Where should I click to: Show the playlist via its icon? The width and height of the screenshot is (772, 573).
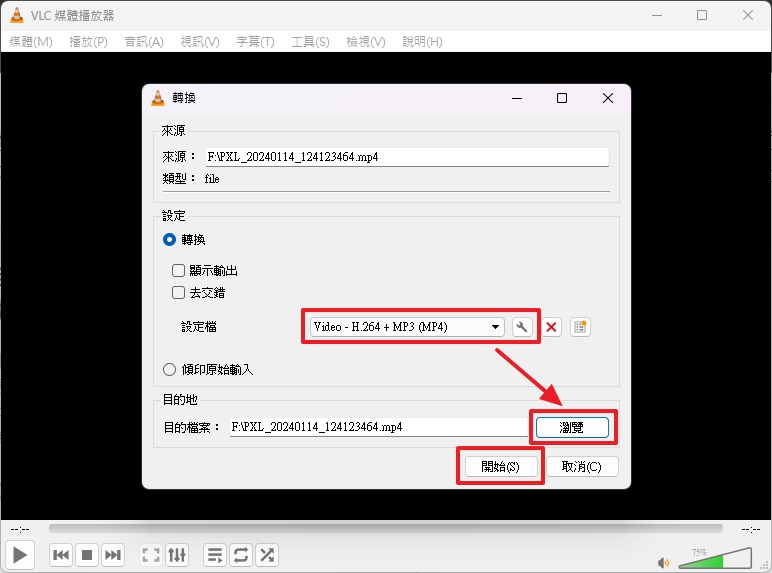pyautogui.click(x=215, y=554)
